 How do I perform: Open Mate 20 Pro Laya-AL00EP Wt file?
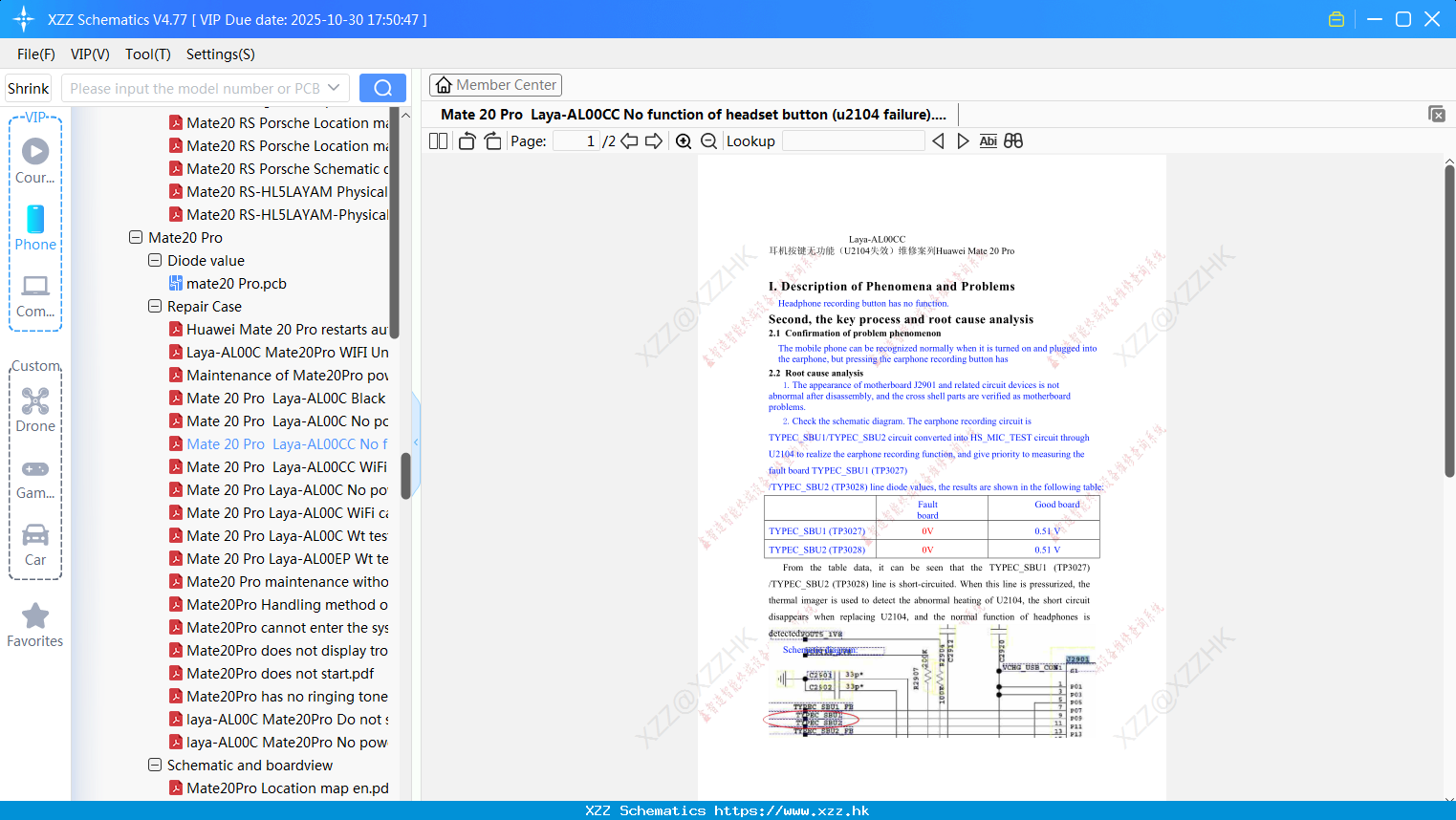[278, 558]
